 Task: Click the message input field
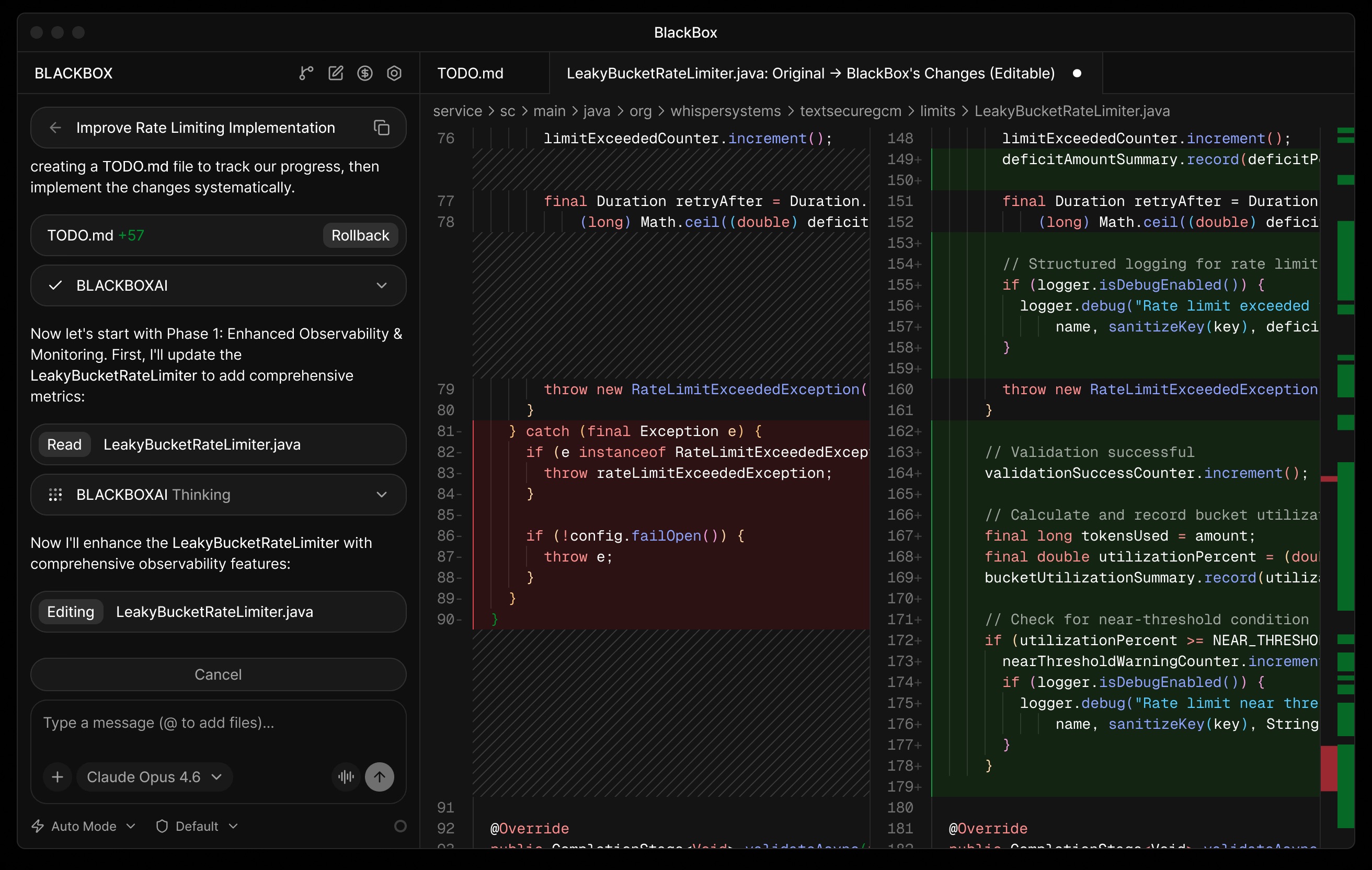click(218, 723)
